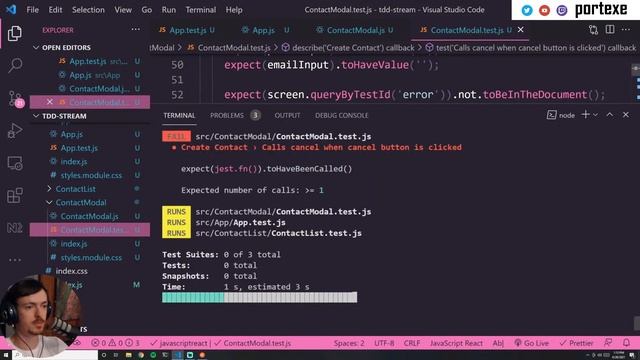Open the Remote Explorer view icon
Screen dimensions: 640x360
(15, 163)
